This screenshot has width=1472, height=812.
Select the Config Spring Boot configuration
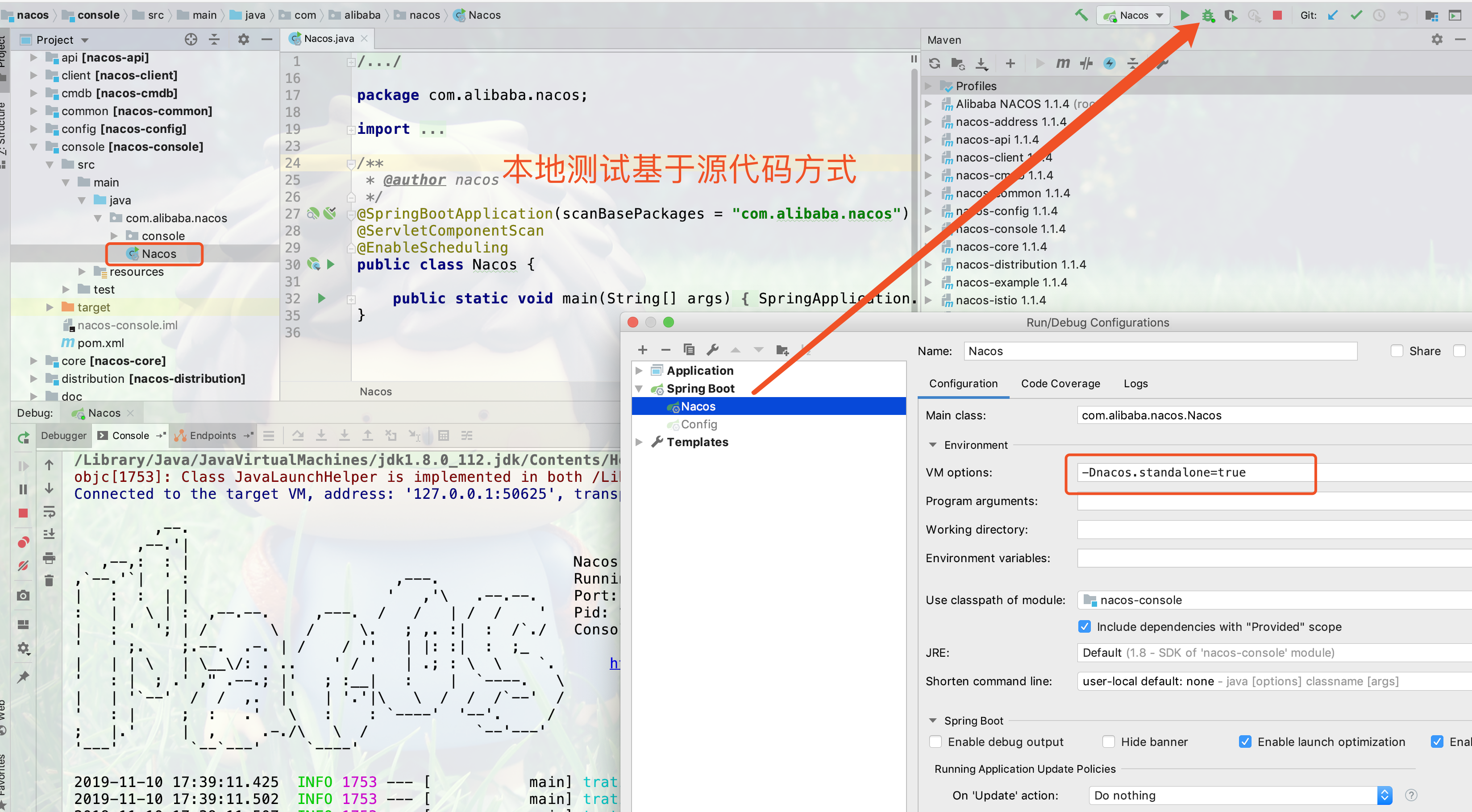click(699, 424)
